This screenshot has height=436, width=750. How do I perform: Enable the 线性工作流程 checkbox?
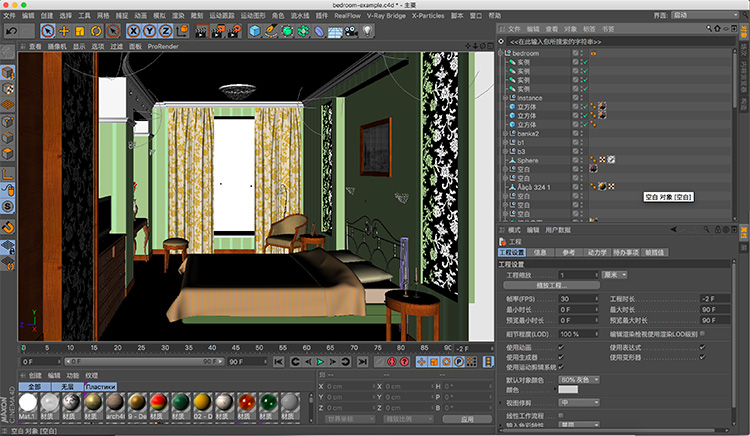[x=561, y=415]
